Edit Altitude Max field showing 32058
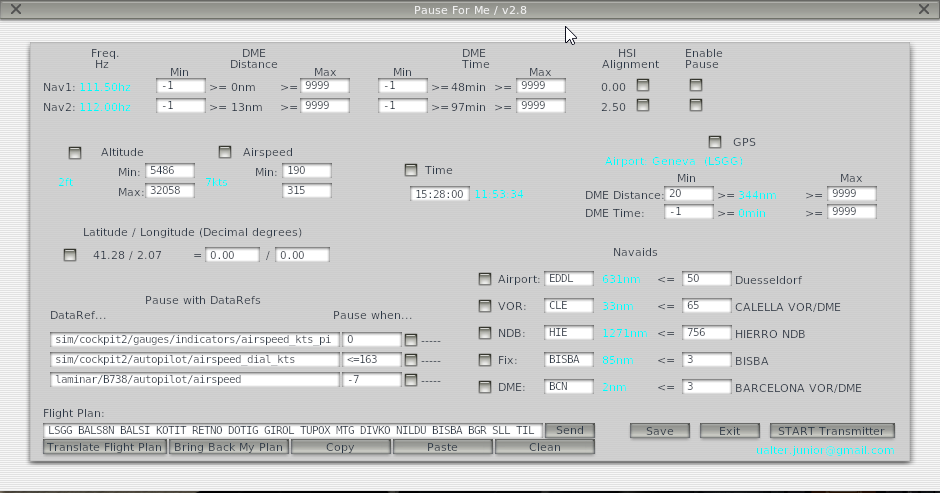Viewport: 940px width, 493px height. coord(170,191)
